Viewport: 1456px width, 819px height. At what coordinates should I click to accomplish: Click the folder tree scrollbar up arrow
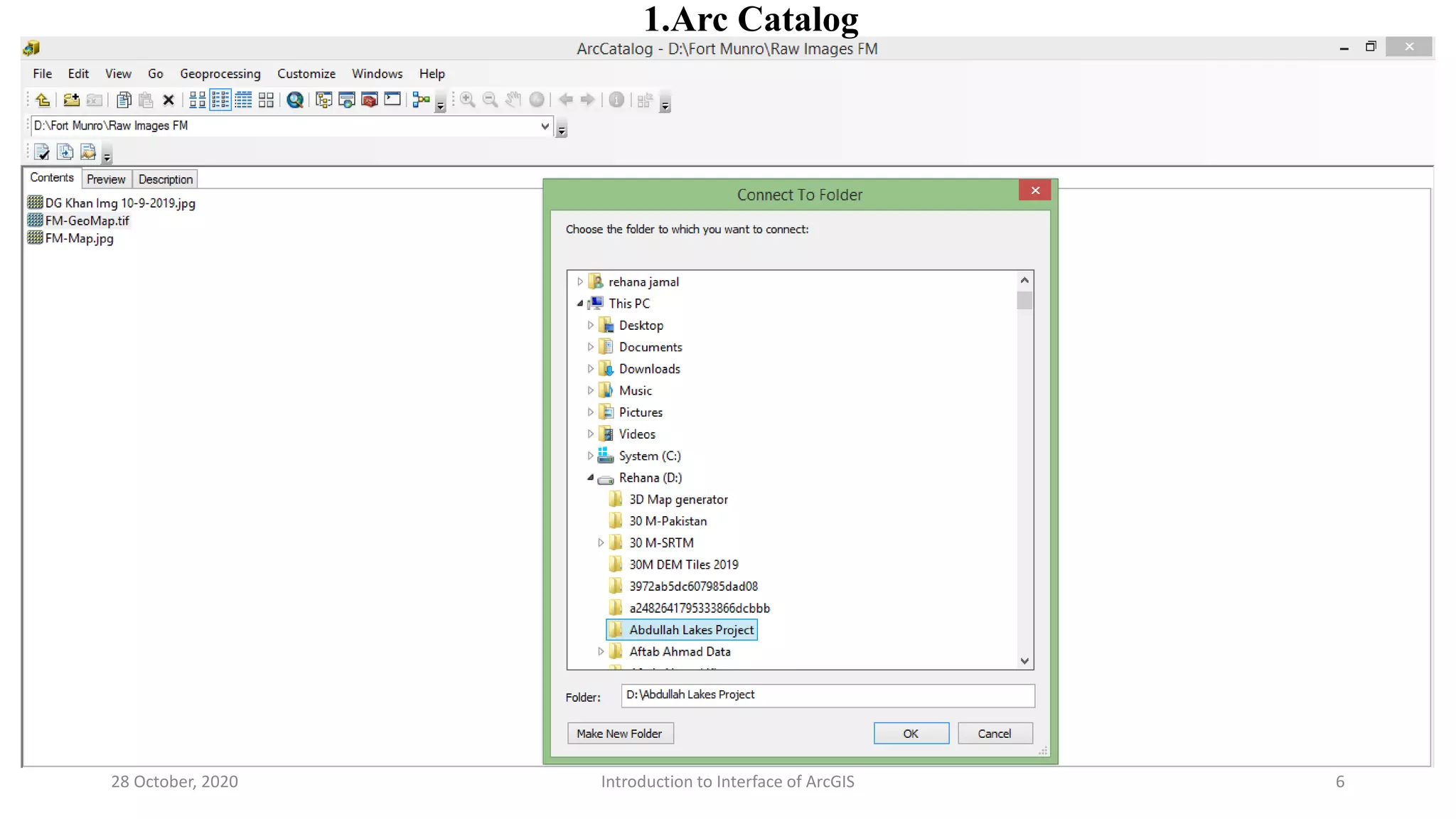pos(1024,280)
